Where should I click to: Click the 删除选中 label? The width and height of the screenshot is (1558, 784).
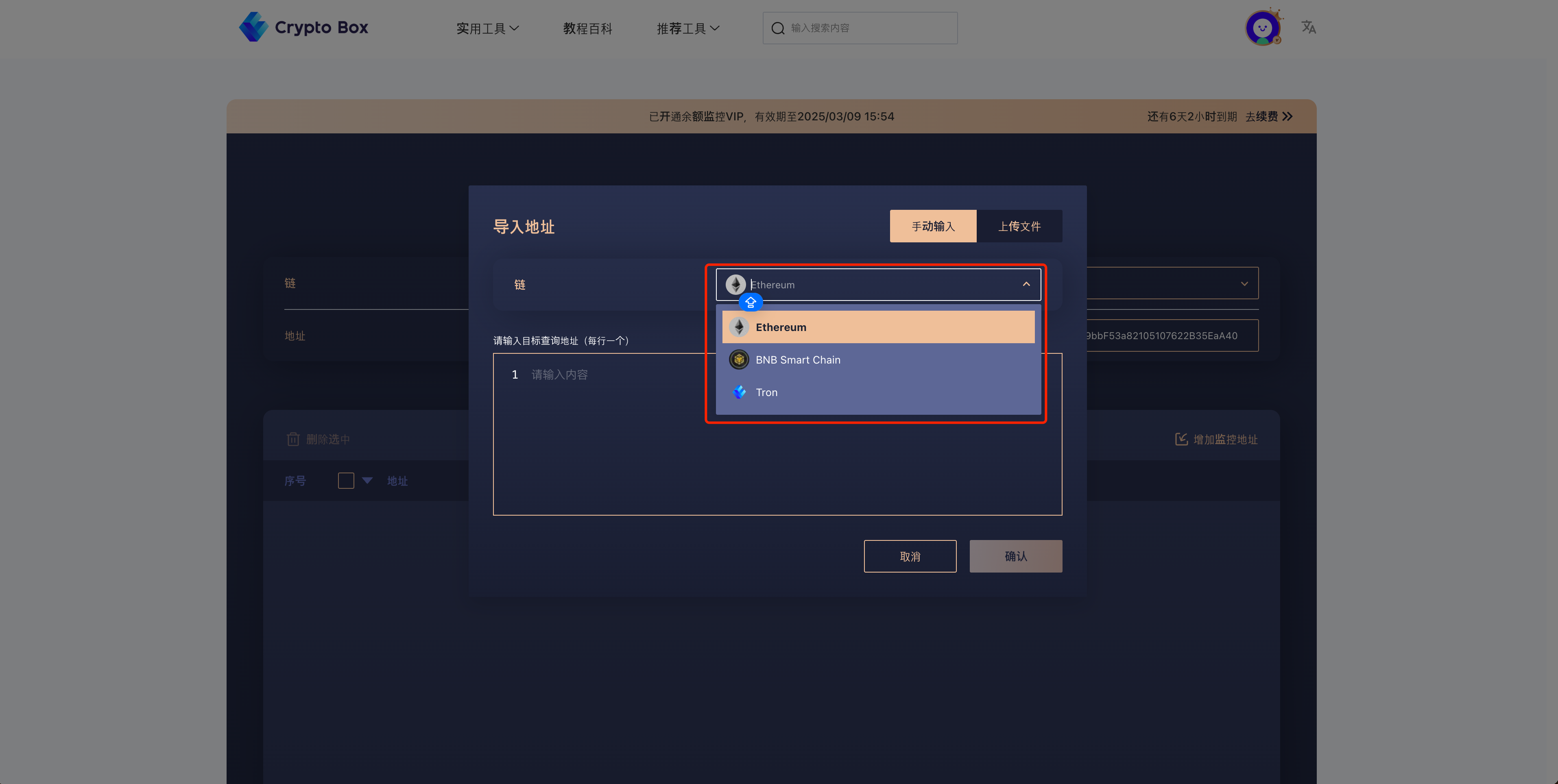[328, 440]
